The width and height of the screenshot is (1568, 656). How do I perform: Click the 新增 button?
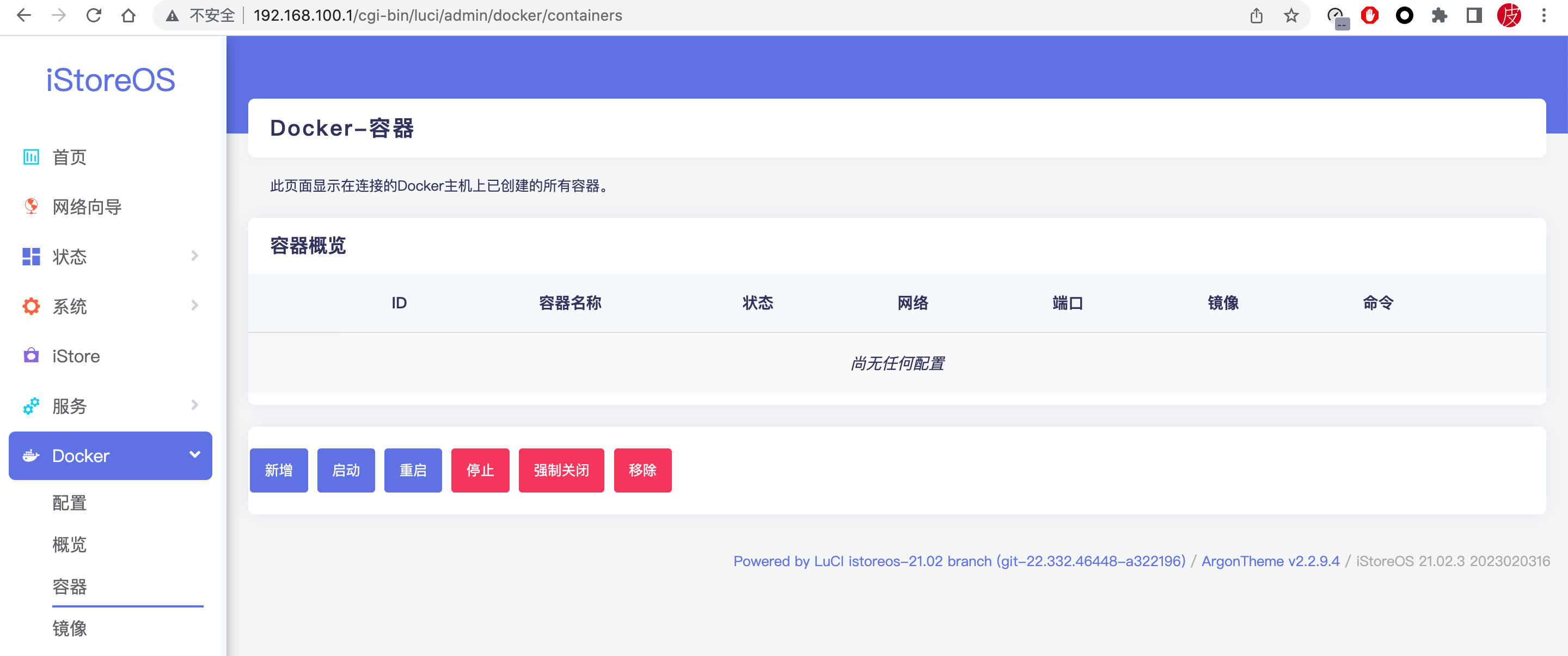point(279,470)
